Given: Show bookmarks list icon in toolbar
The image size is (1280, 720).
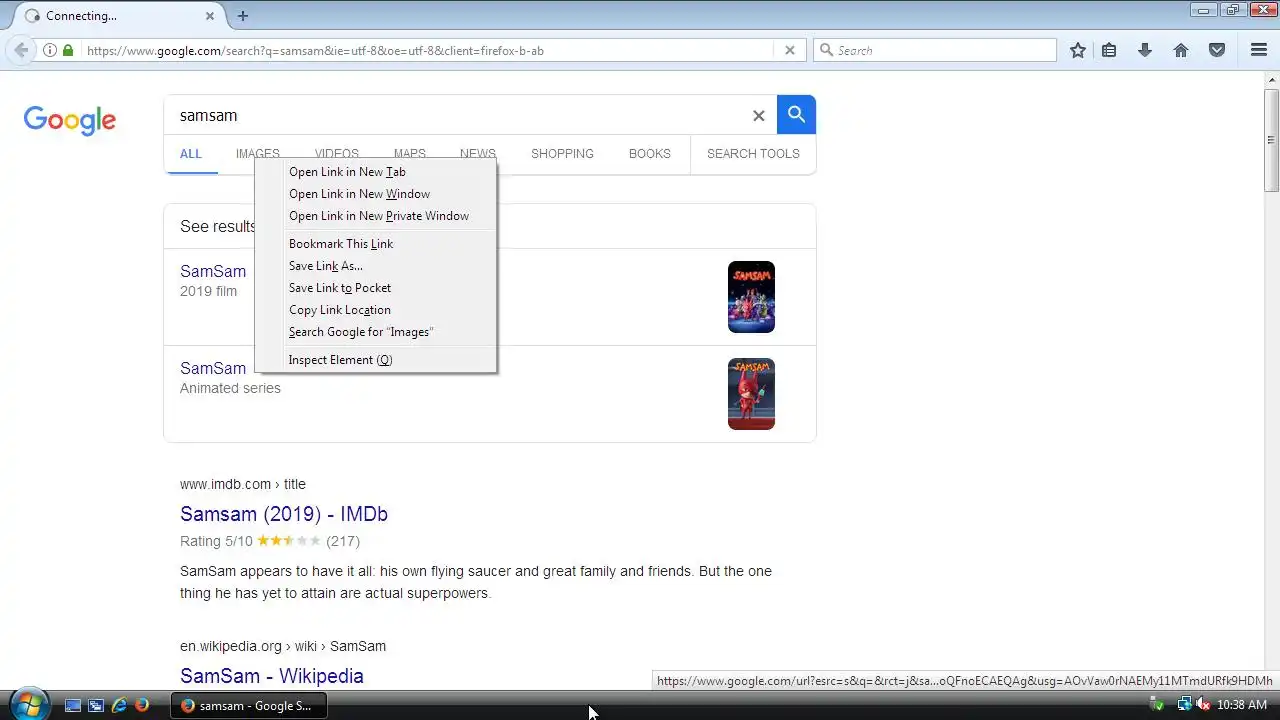Looking at the screenshot, I should (1109, 50).
